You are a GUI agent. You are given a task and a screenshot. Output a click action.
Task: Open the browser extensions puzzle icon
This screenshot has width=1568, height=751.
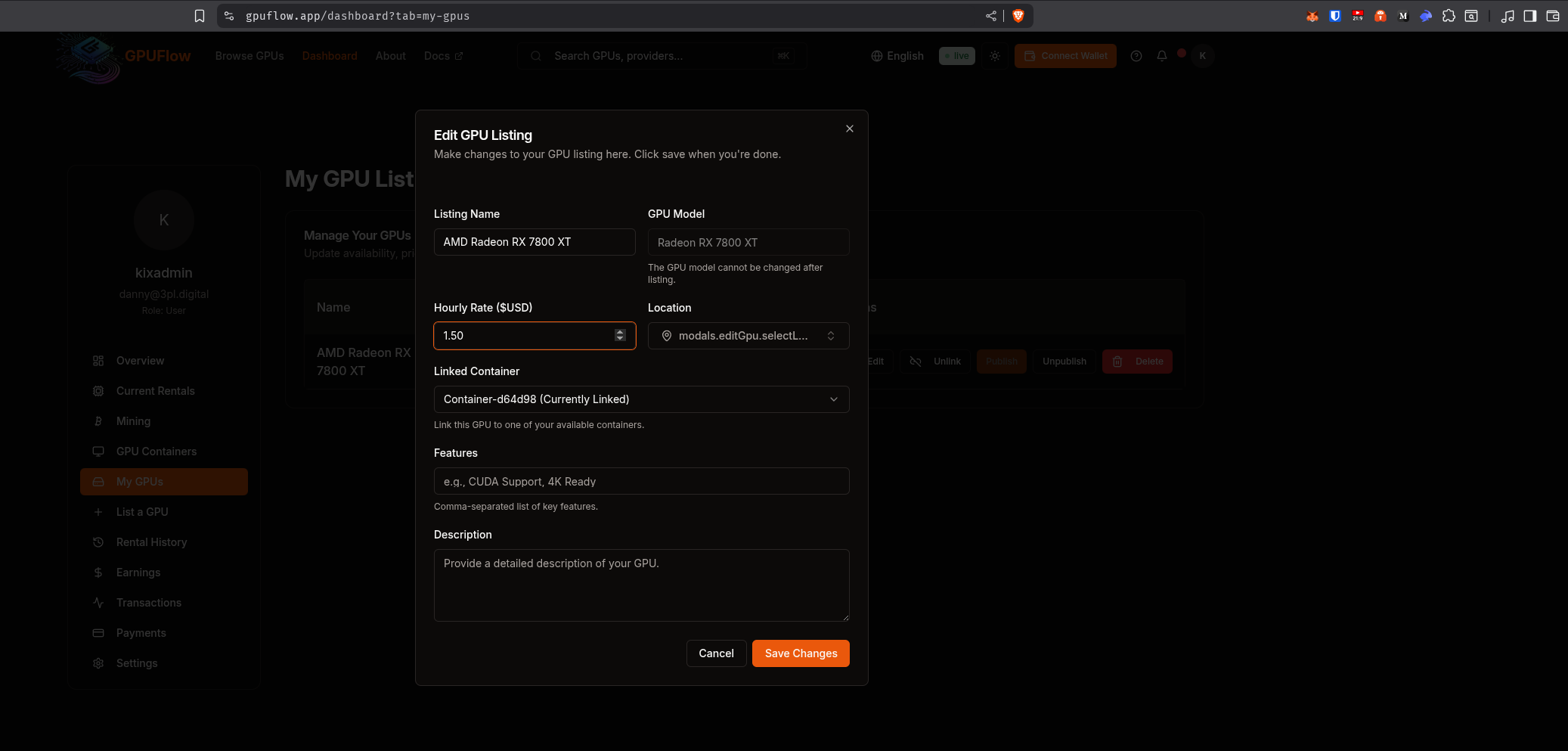[x=1449, y=16]
